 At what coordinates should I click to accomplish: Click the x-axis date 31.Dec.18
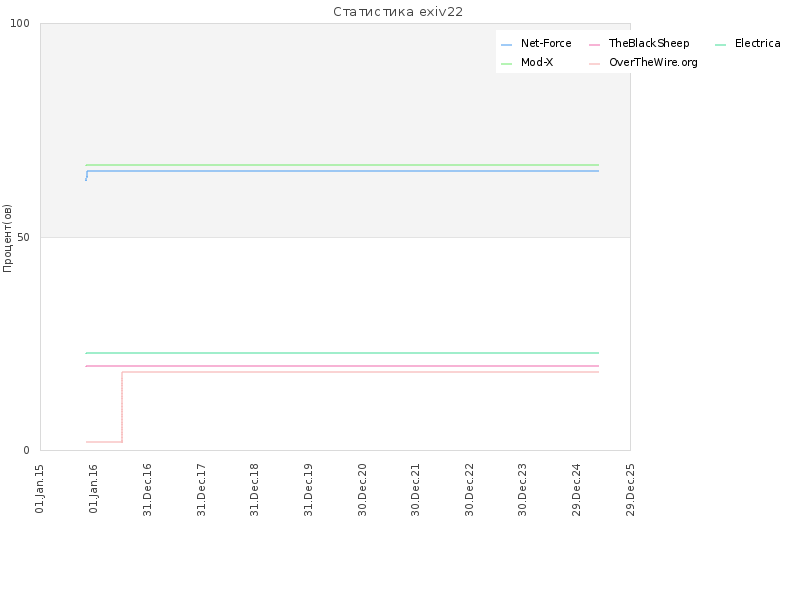pos(255,490)
